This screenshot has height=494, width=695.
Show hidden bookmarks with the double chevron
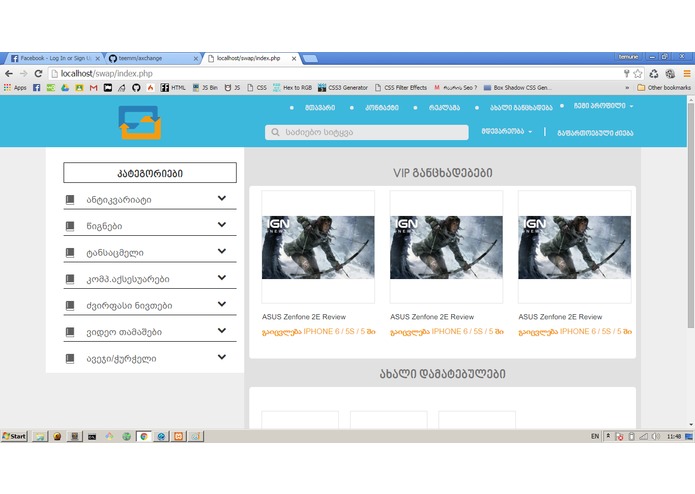click(627, 88)
